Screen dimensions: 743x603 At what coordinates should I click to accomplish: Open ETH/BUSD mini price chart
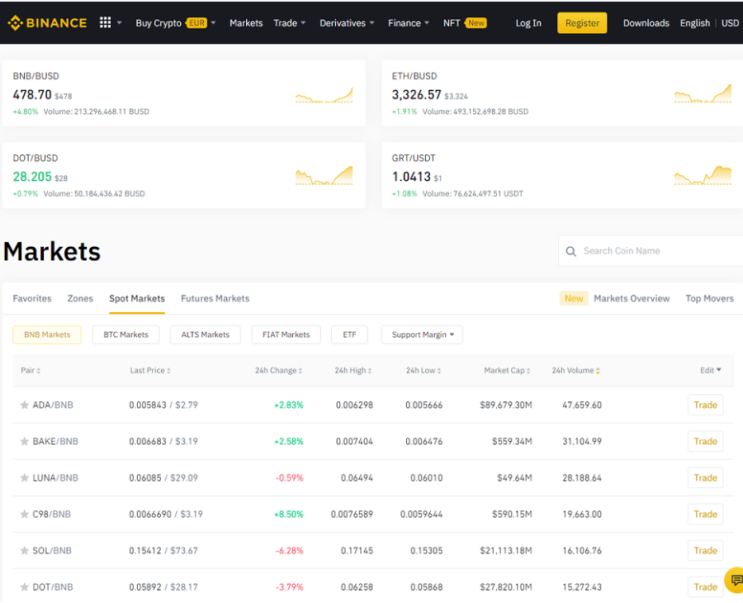(x=703, y=94)
